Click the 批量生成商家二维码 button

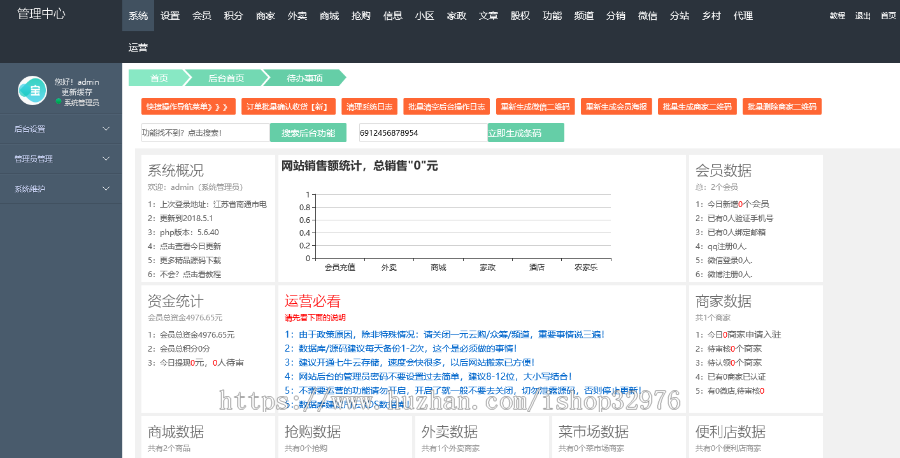697,106
